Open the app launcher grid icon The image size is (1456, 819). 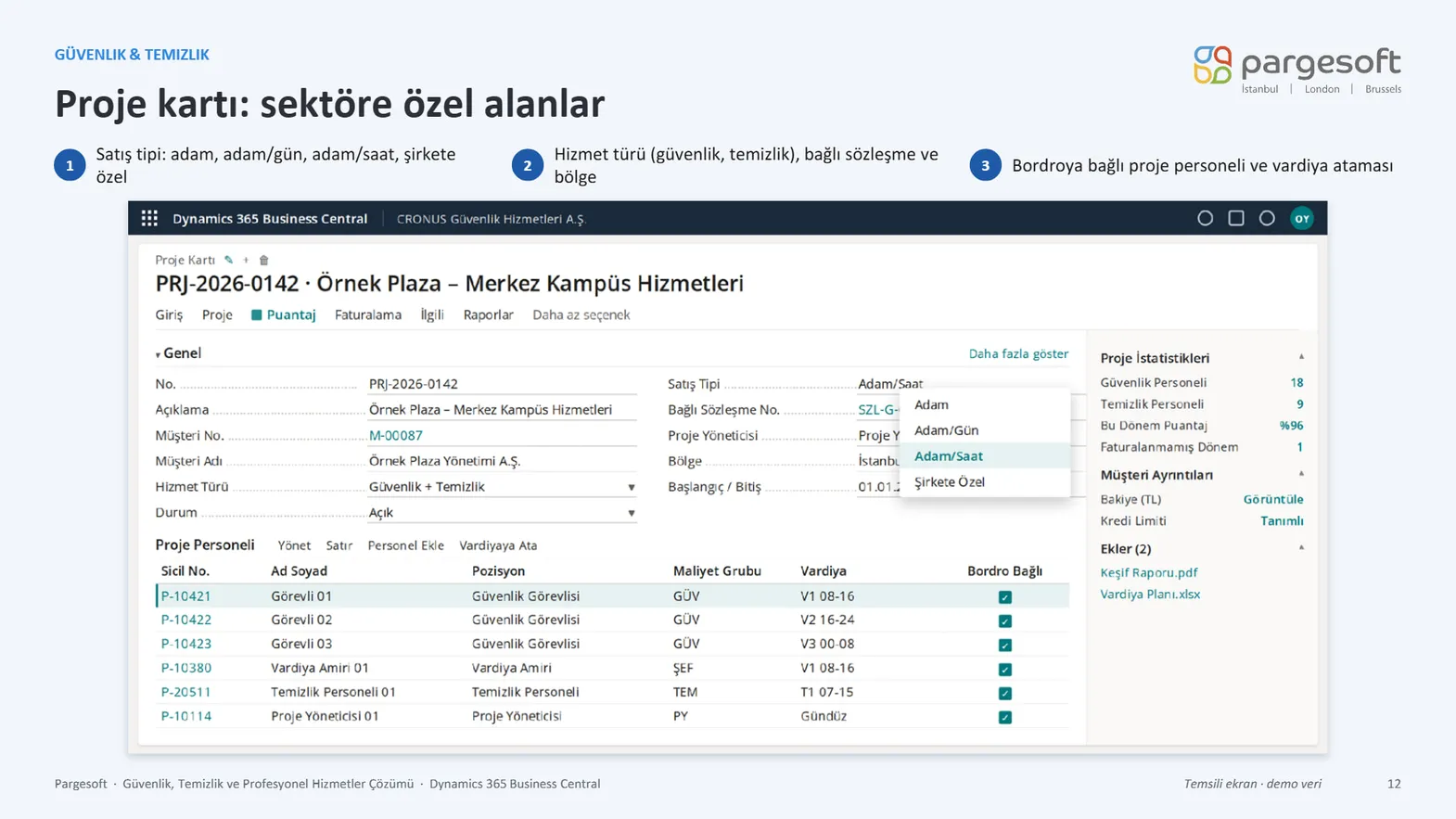pyautogui.click(x=149, y=219)
